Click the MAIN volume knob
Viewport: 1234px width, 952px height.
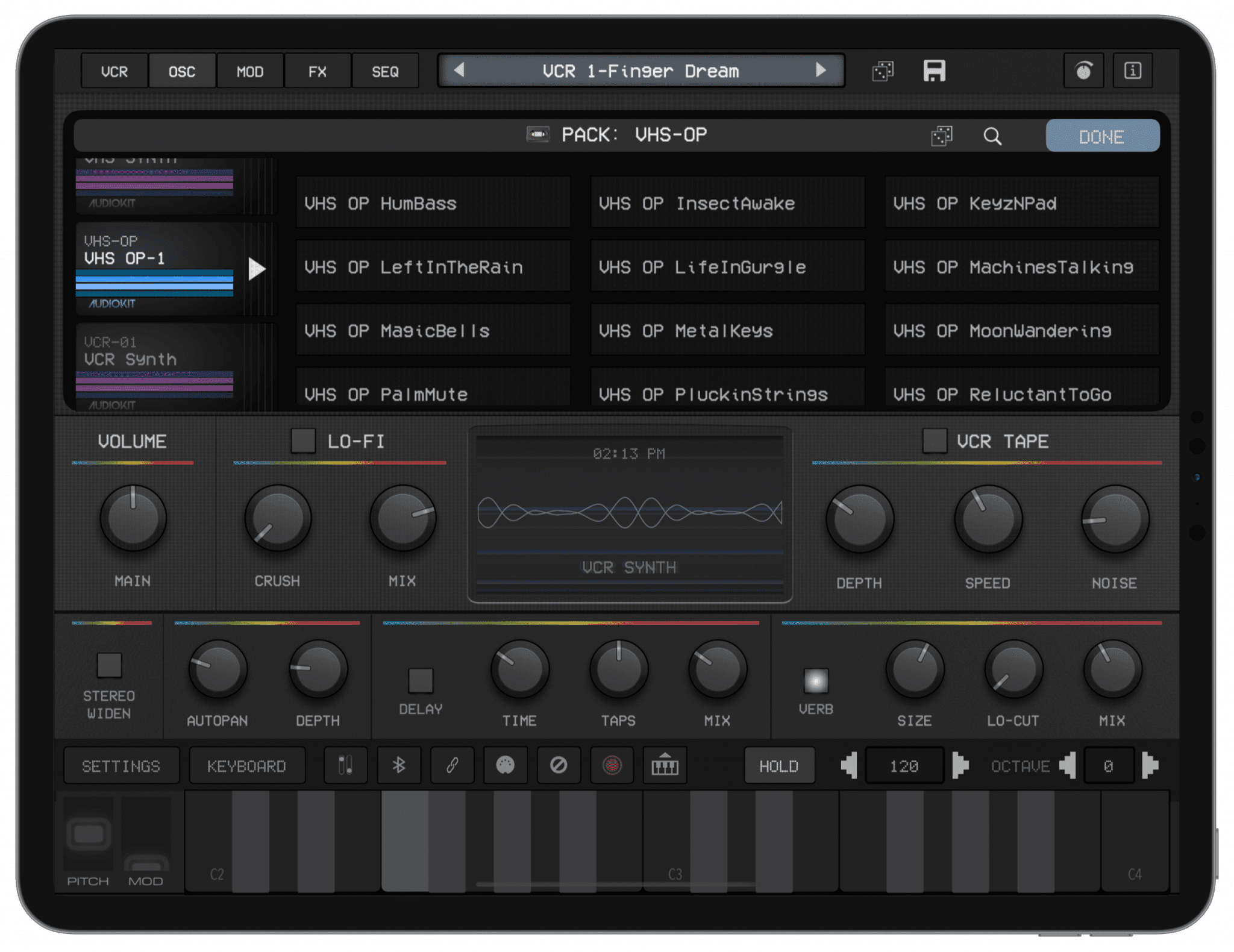[x=133, y=518]
